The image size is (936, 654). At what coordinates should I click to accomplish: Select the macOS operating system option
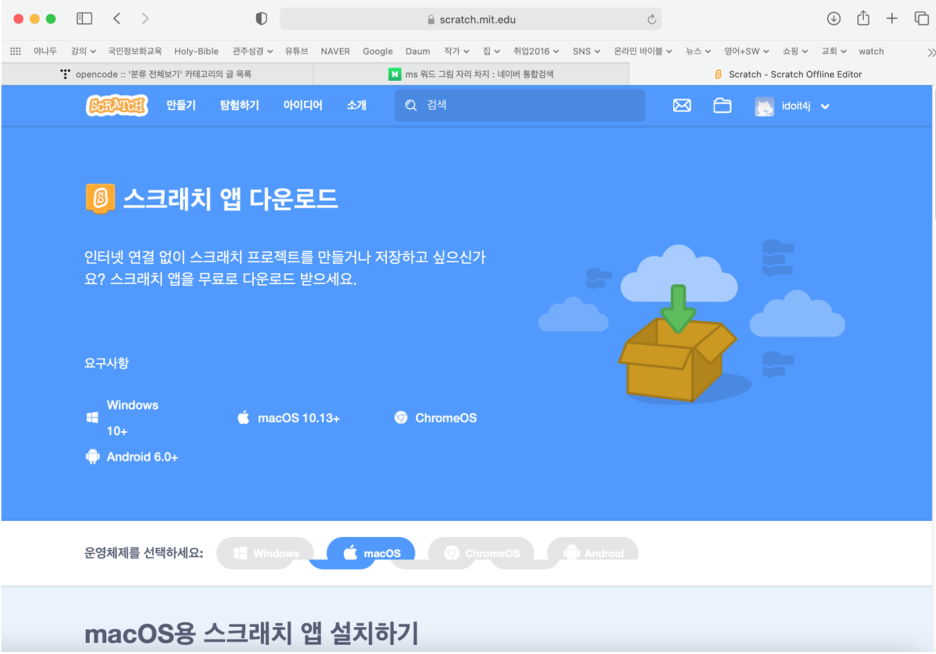371,553
